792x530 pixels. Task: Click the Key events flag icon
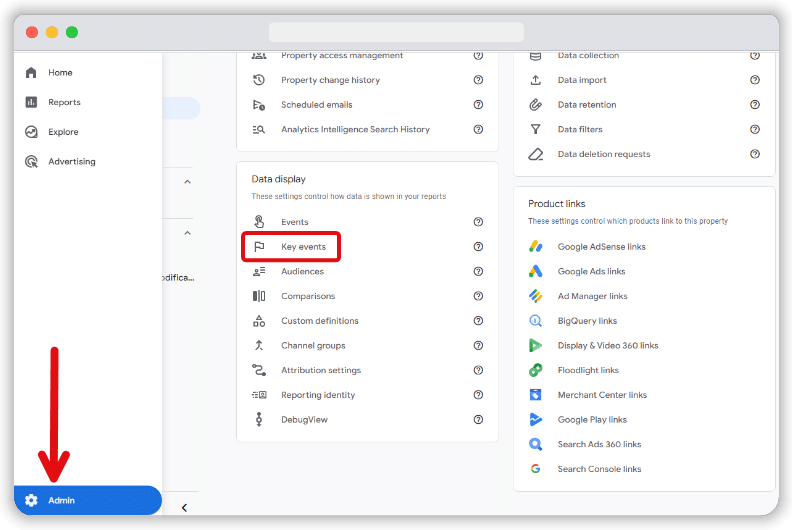(x=259, y=247)
